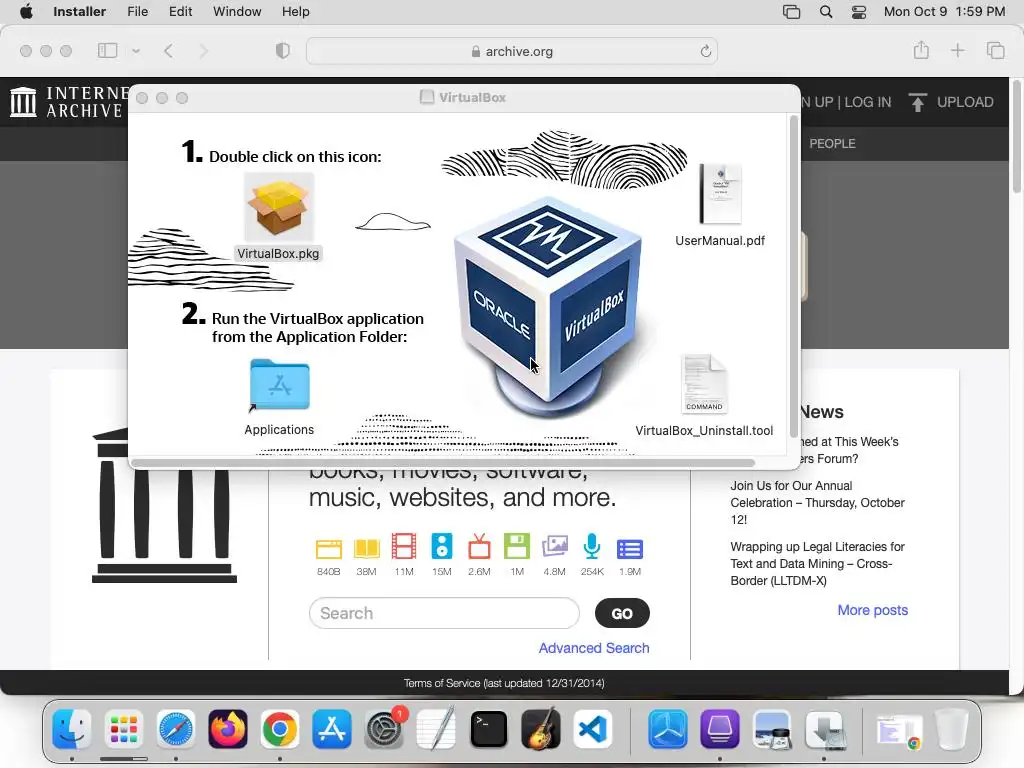Open System Settings from the Dock

(384, 729)
